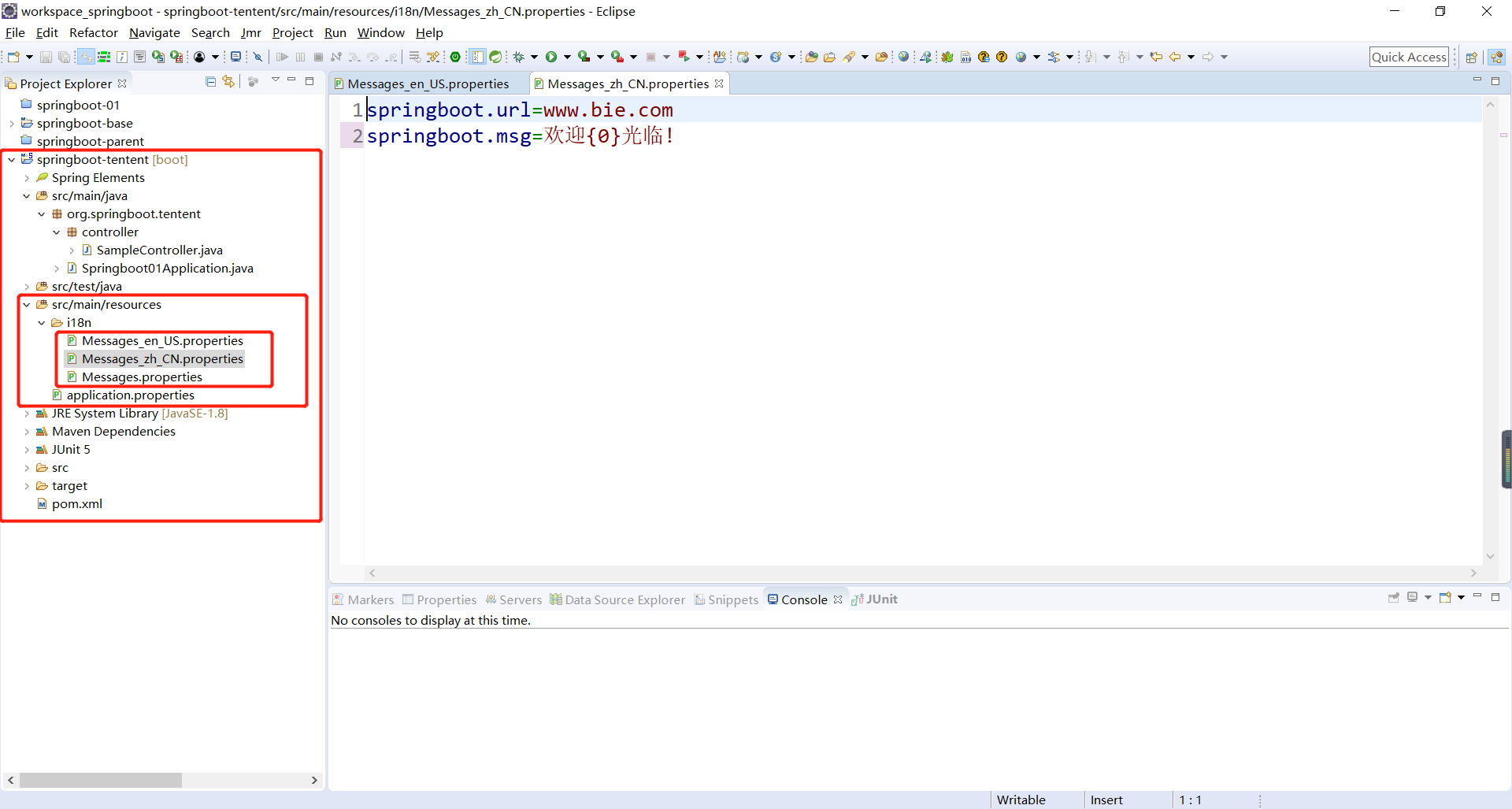The width and height of the screenshot is (1512, 809).
Task: Click the green Run play button
Action: [551, 57]
